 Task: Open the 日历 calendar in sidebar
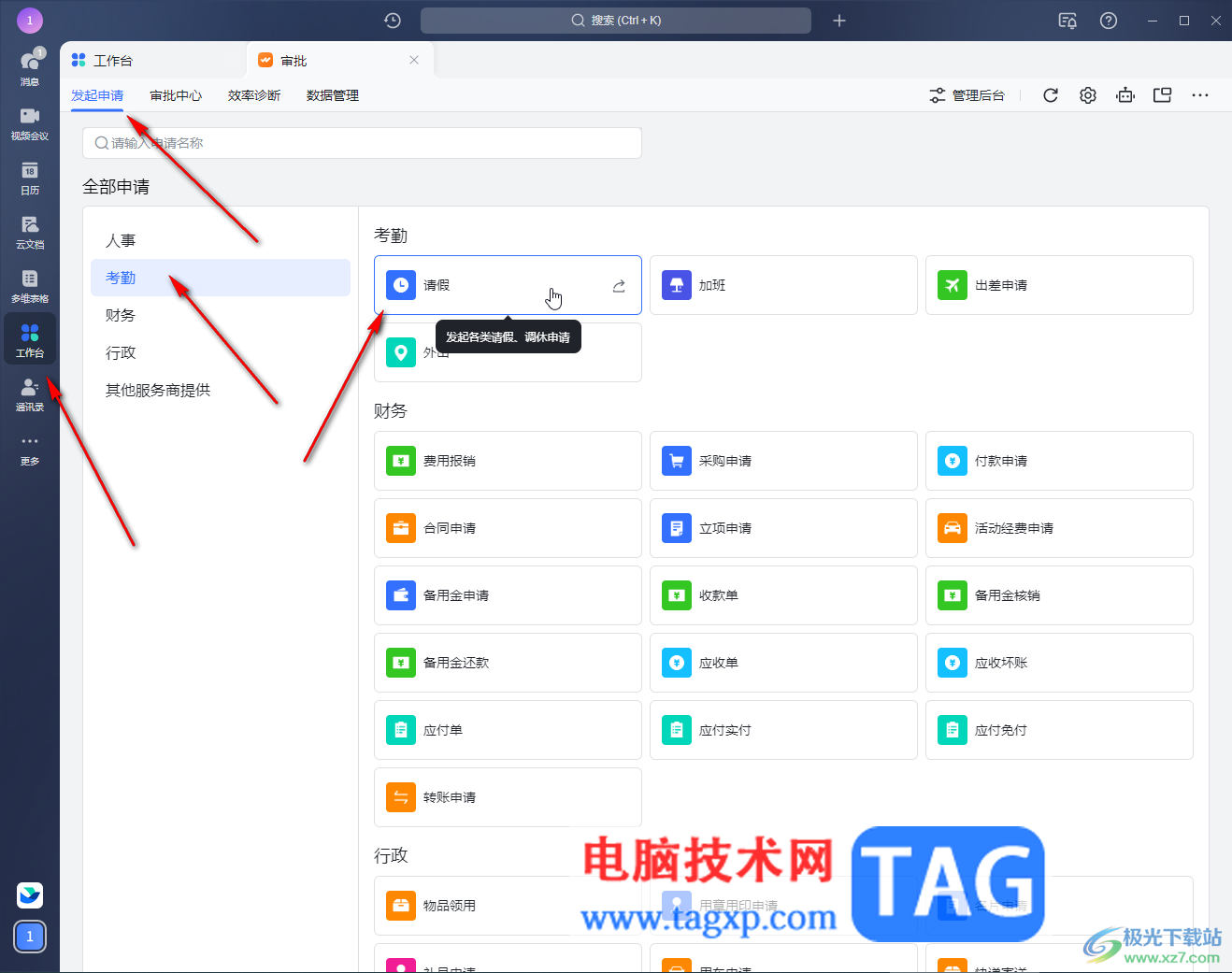pos(30,177)
